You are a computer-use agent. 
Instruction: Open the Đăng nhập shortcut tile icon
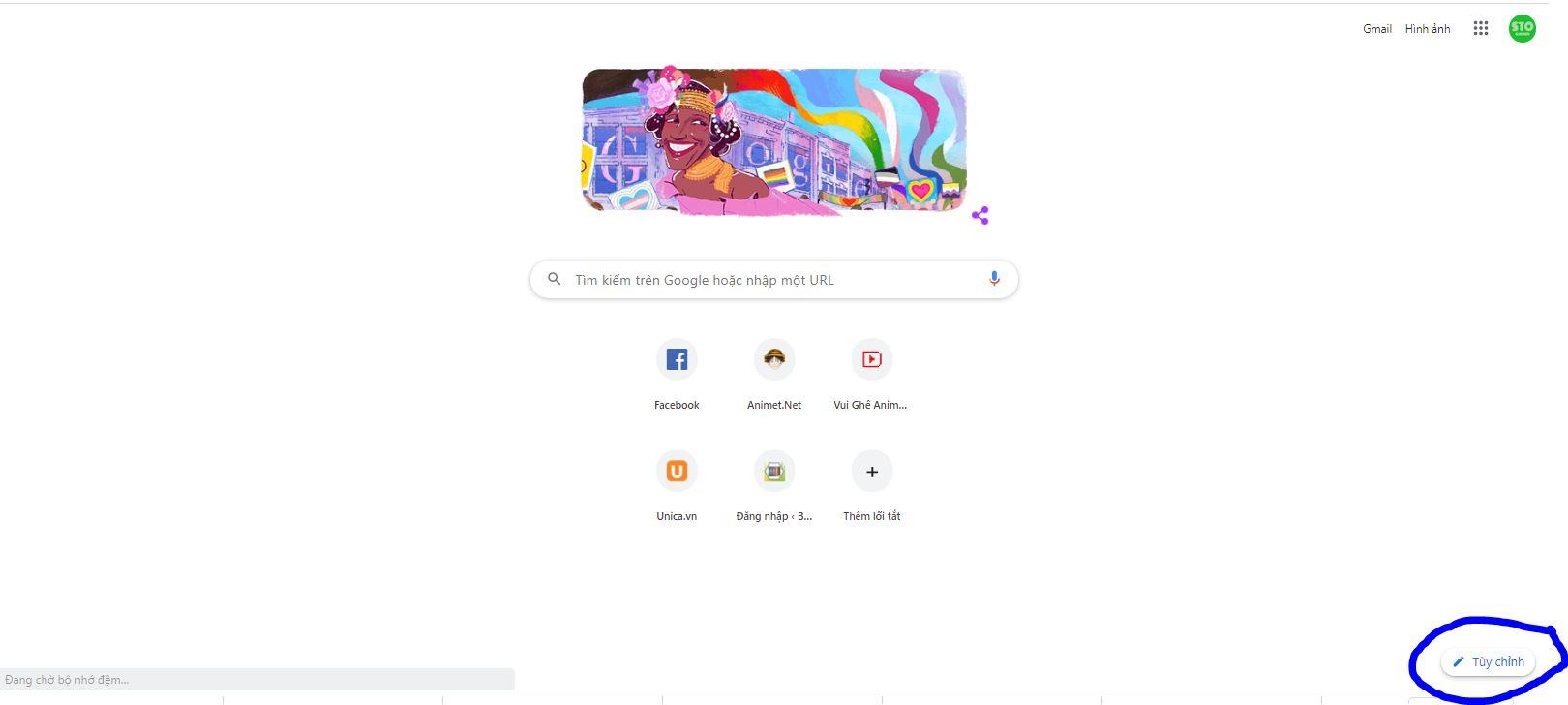773,471
